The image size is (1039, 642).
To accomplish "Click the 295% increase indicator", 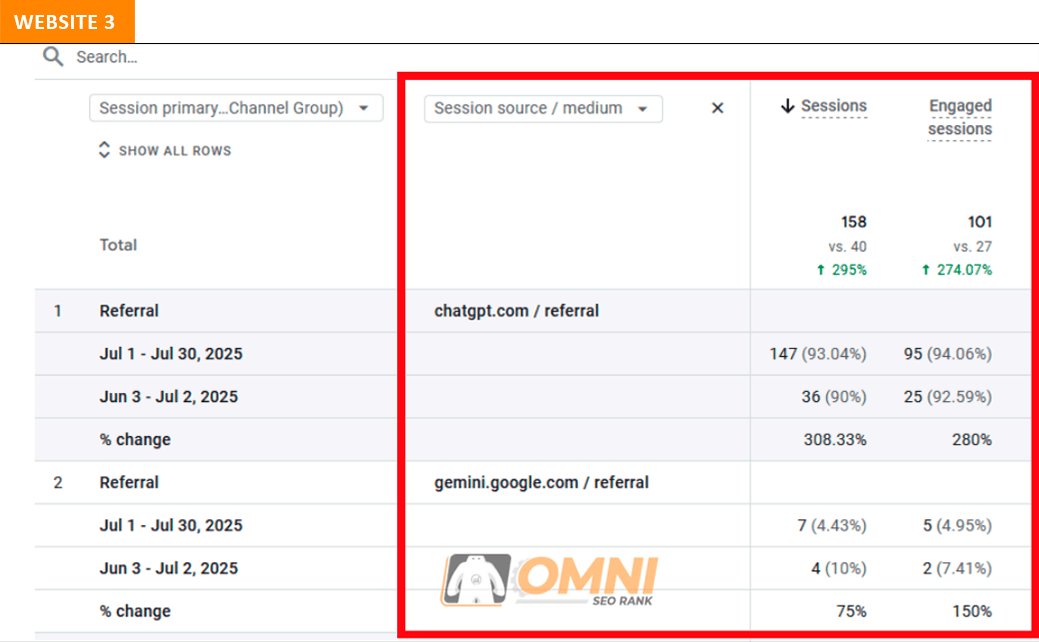I will pos(842,270).
